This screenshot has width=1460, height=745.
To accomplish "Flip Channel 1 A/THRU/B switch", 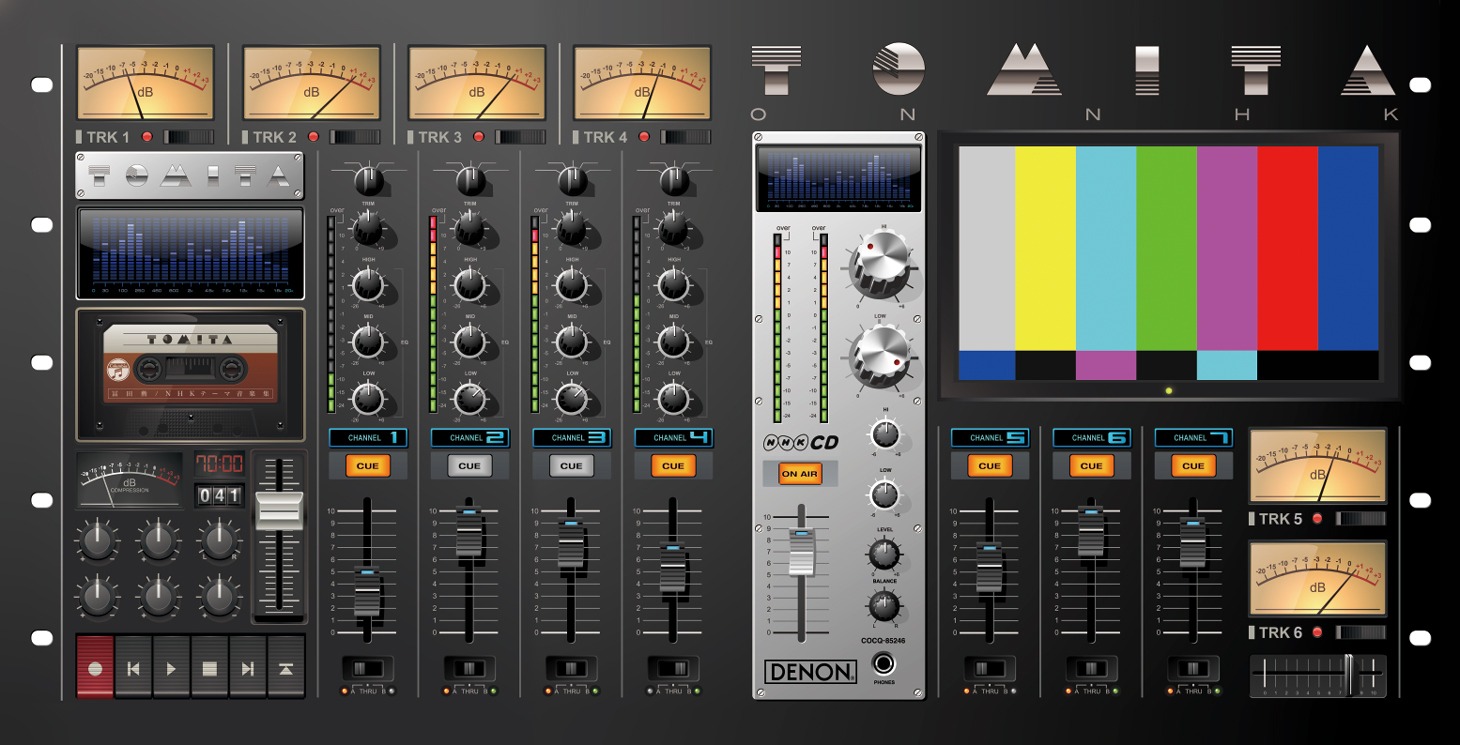I will tap(368, 669).
